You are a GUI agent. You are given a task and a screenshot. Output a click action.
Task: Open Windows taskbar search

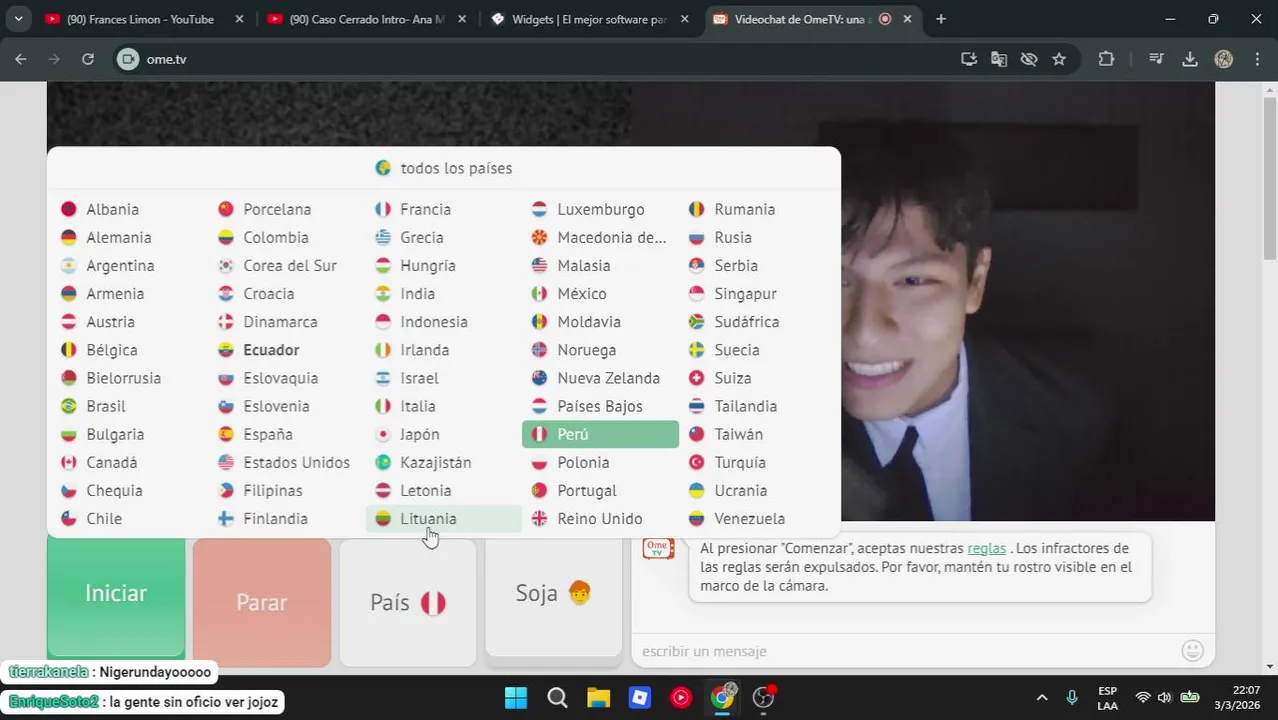(557, 697)
